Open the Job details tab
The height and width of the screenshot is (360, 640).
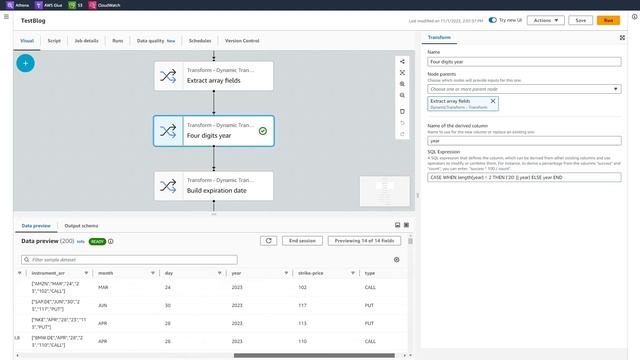pyautogui.click(x=87, y=41)
